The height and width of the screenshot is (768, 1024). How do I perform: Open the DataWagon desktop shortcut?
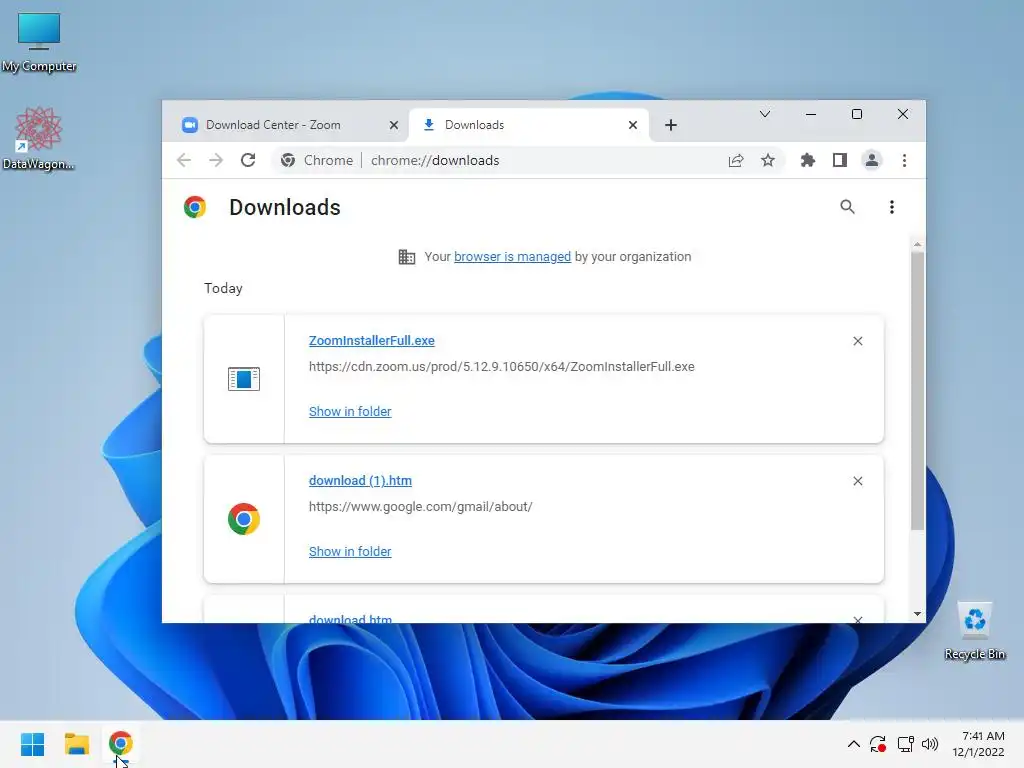coord(39,138)
